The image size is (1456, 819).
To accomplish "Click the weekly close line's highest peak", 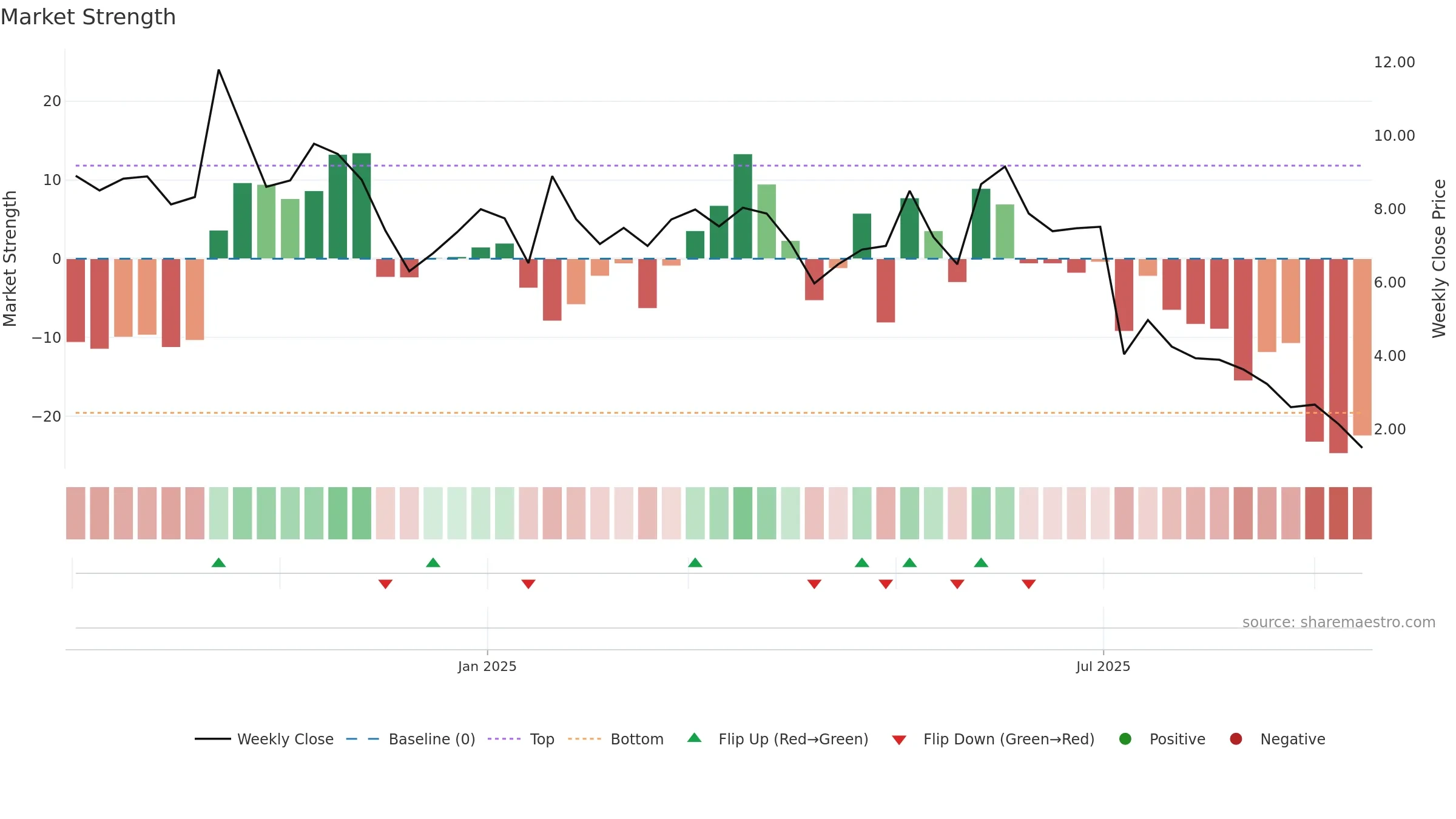I will [219, 70].
